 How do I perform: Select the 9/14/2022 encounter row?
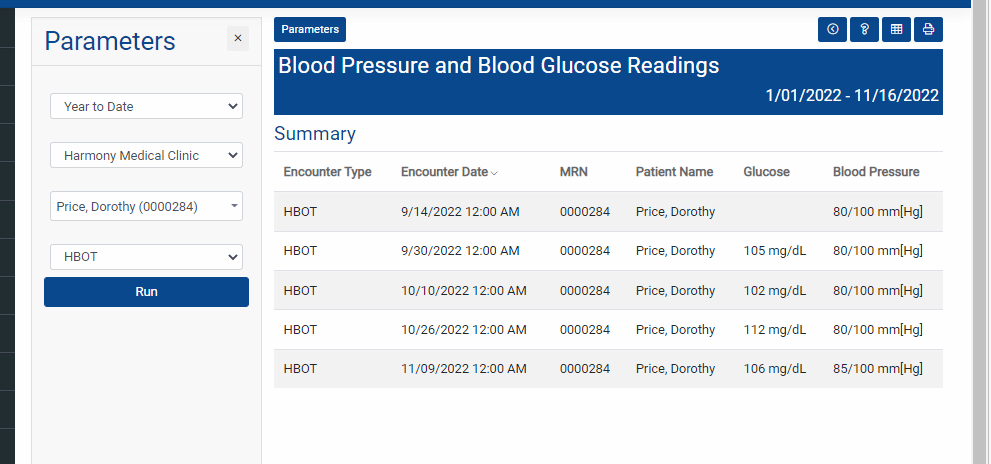coord(608,212)
